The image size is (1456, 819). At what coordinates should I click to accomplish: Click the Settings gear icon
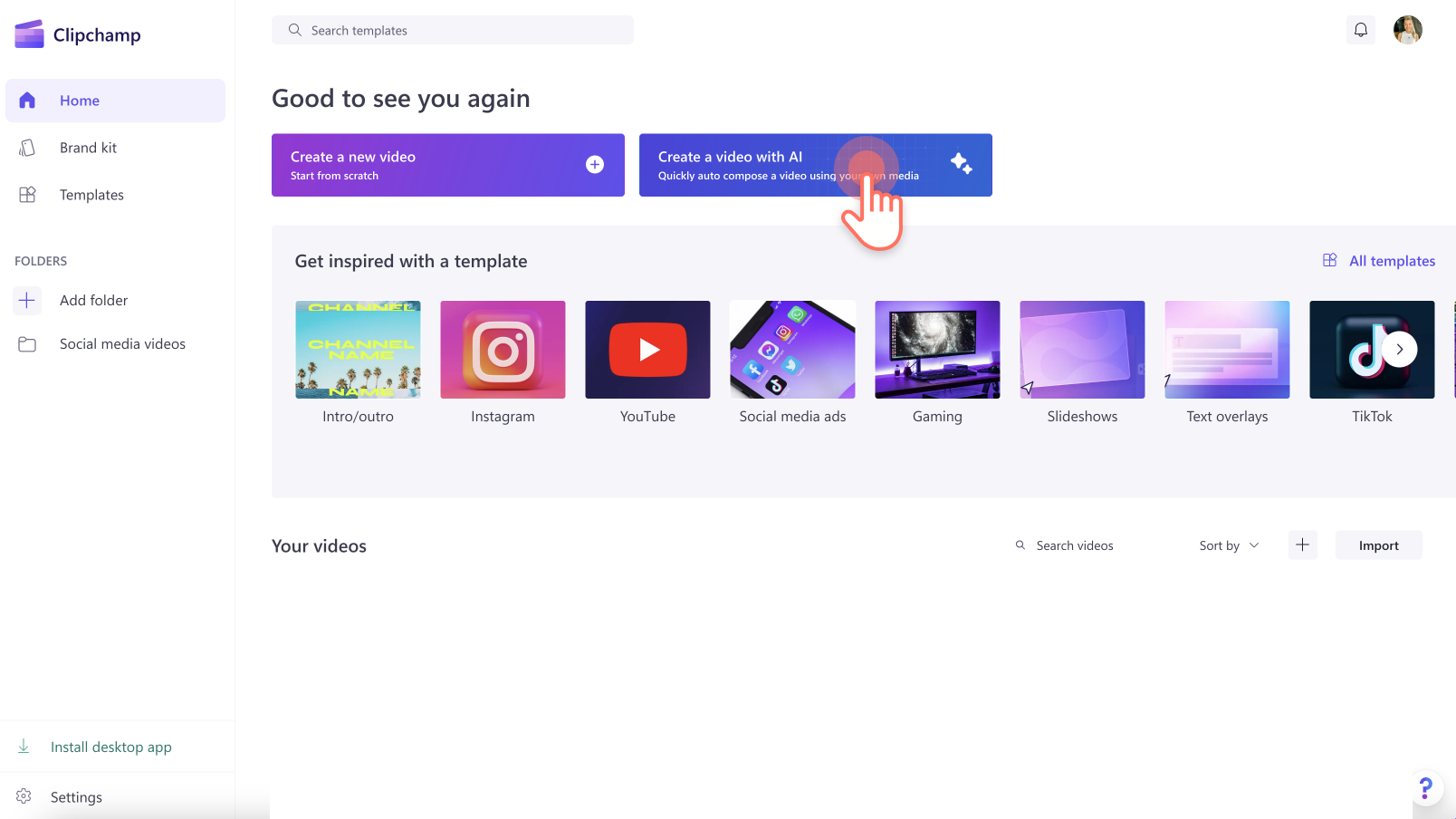24,796
